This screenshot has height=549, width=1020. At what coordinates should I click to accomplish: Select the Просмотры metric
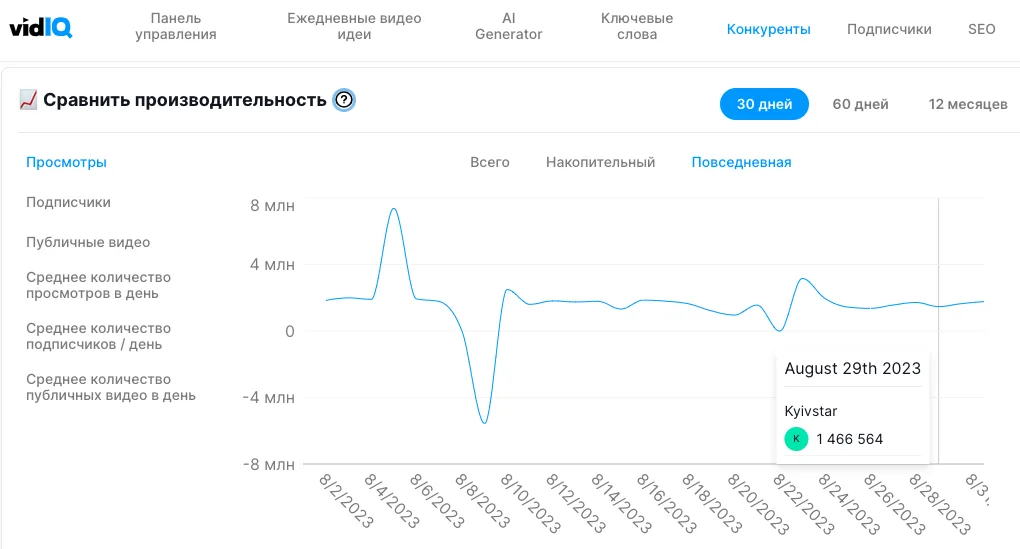pyautogui.click(x=66, y=162)
